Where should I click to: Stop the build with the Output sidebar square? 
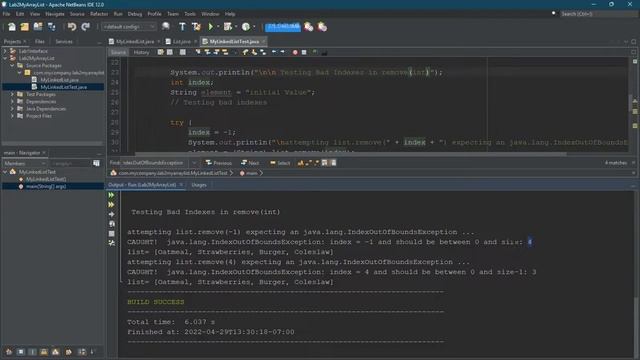111,233
